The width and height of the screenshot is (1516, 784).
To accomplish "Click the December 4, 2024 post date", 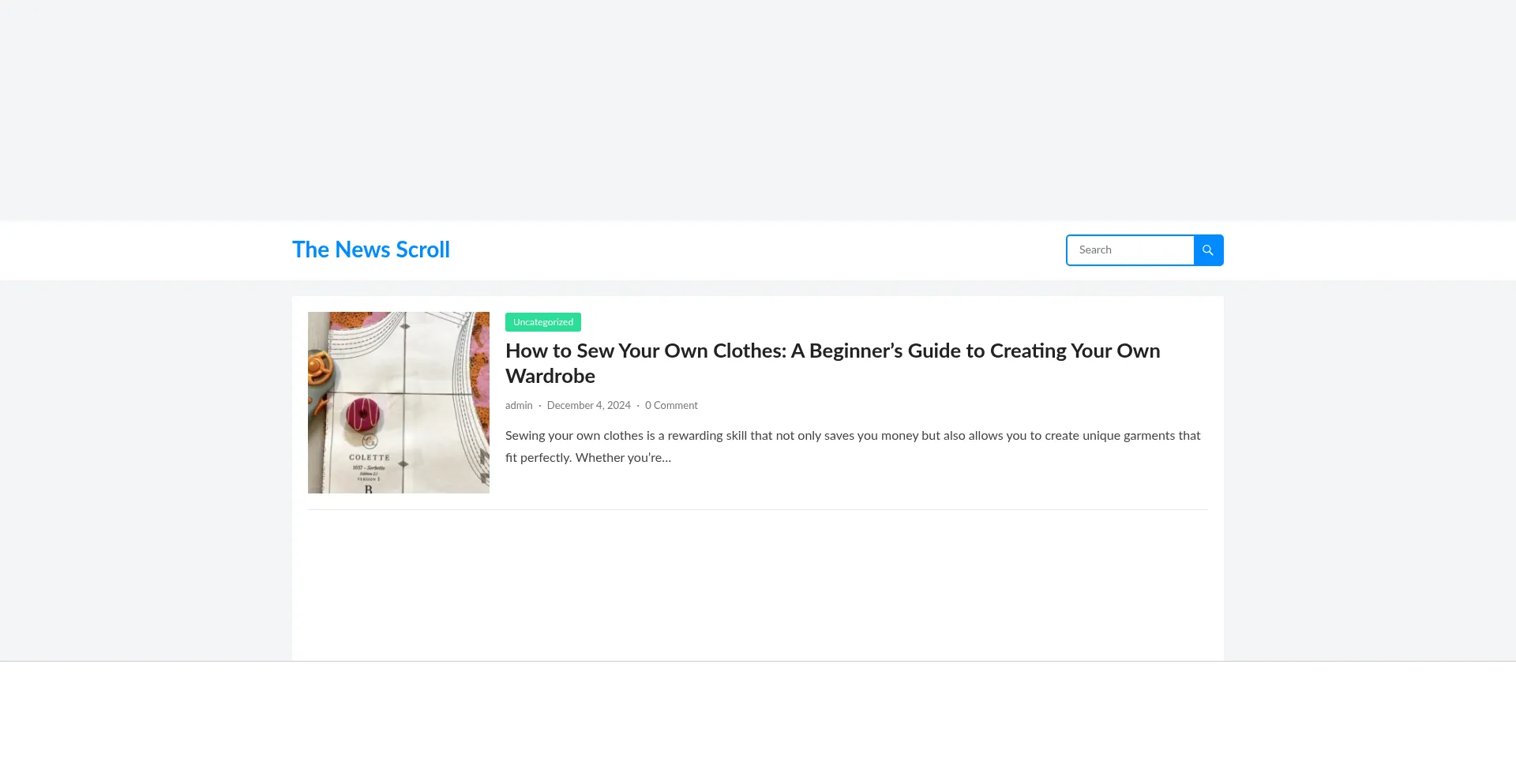I will [588, 406].
